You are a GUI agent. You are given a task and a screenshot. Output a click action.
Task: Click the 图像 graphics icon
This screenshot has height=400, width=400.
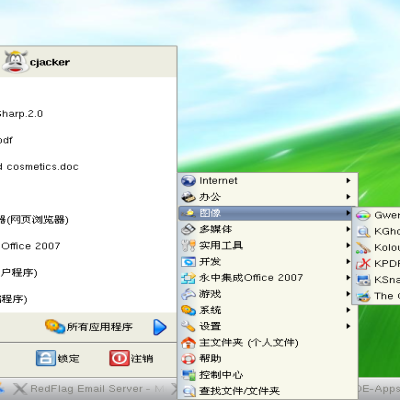click(x=188, y=213)
